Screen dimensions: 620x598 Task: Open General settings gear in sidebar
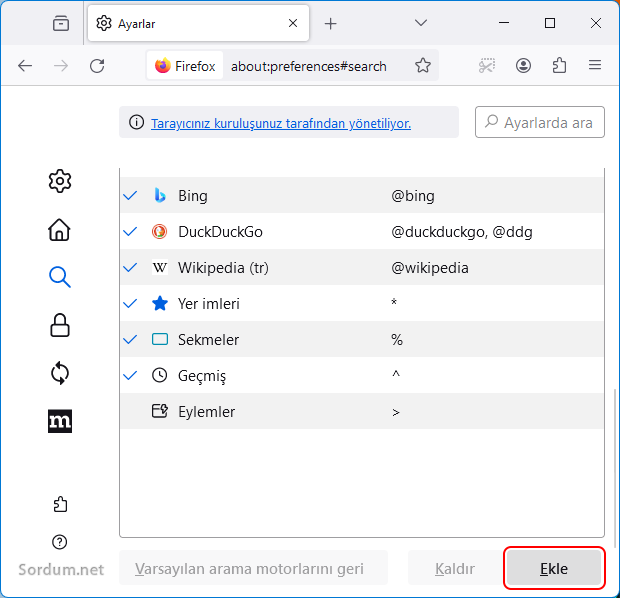pyautogui.click(x=60, y=181)
